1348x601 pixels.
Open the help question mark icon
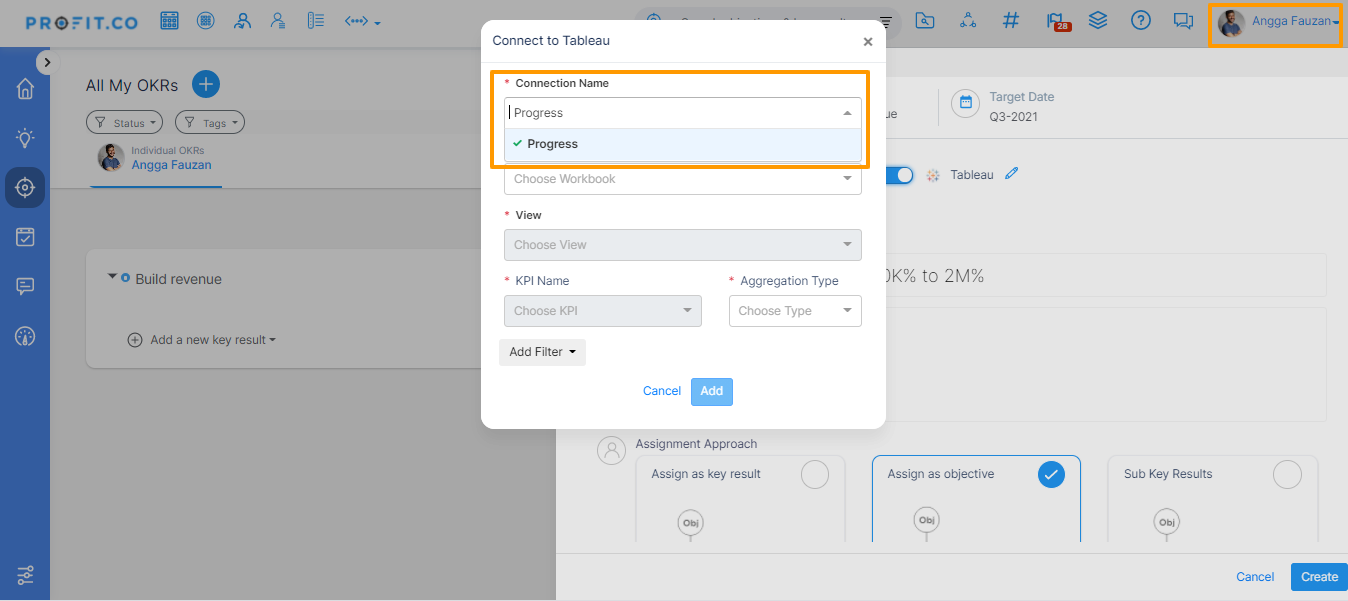1140,21
